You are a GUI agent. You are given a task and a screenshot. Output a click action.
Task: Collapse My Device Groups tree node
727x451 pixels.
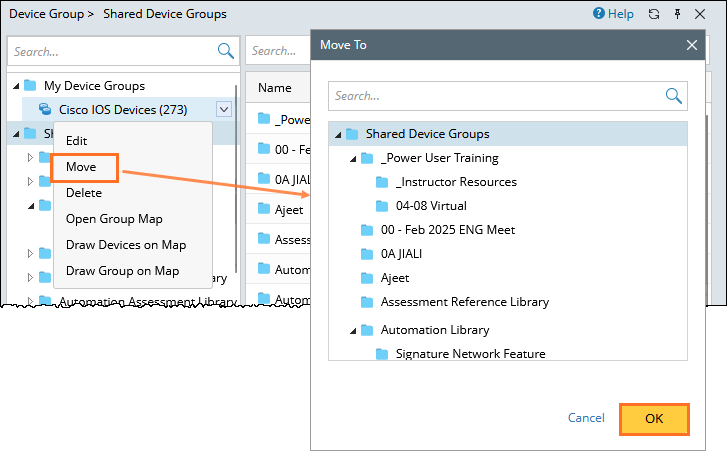14,86
